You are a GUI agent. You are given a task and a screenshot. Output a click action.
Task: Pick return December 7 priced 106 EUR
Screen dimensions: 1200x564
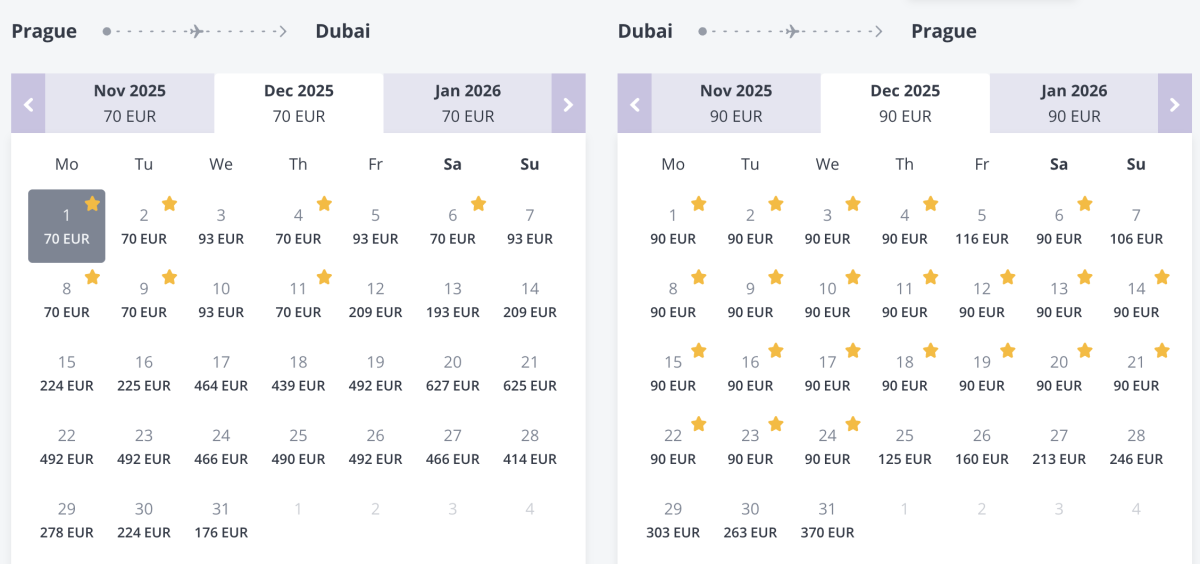click(x=1136, y=227)
